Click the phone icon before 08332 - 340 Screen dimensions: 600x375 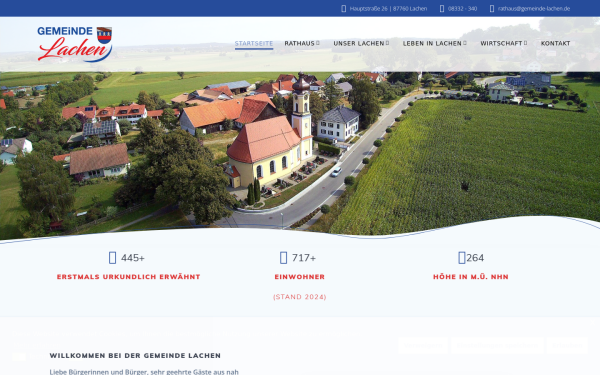point(442,8)
